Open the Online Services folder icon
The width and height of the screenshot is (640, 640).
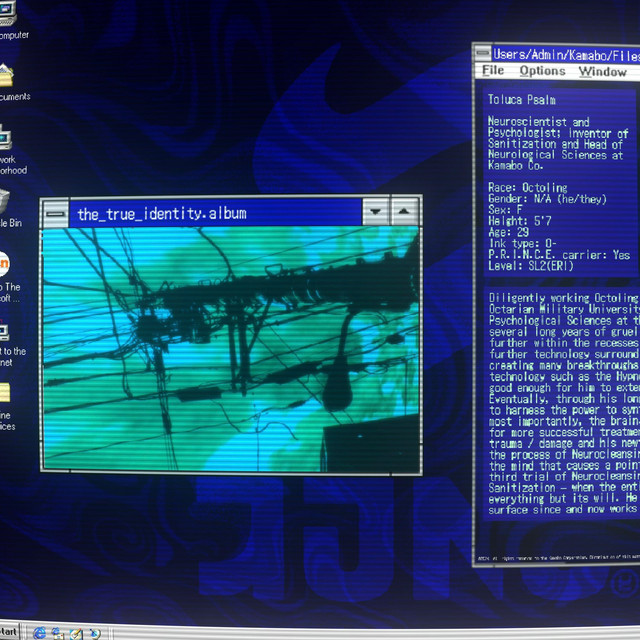[5, 393]
